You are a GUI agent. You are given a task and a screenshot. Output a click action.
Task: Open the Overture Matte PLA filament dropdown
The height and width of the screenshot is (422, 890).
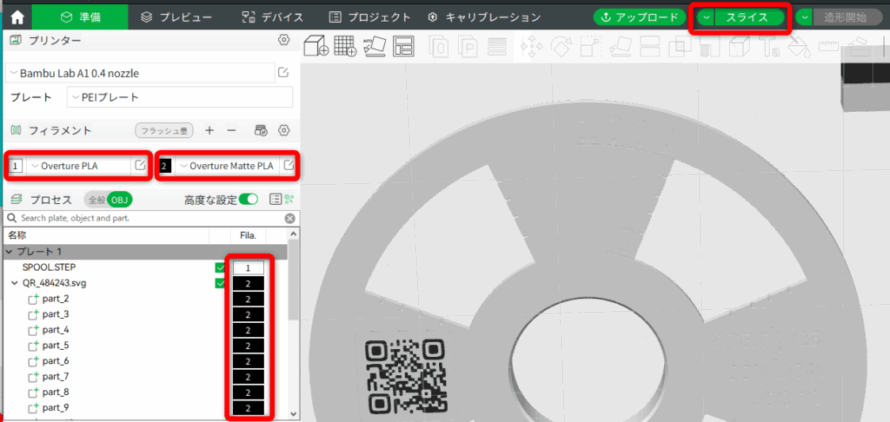pos(227,166)
